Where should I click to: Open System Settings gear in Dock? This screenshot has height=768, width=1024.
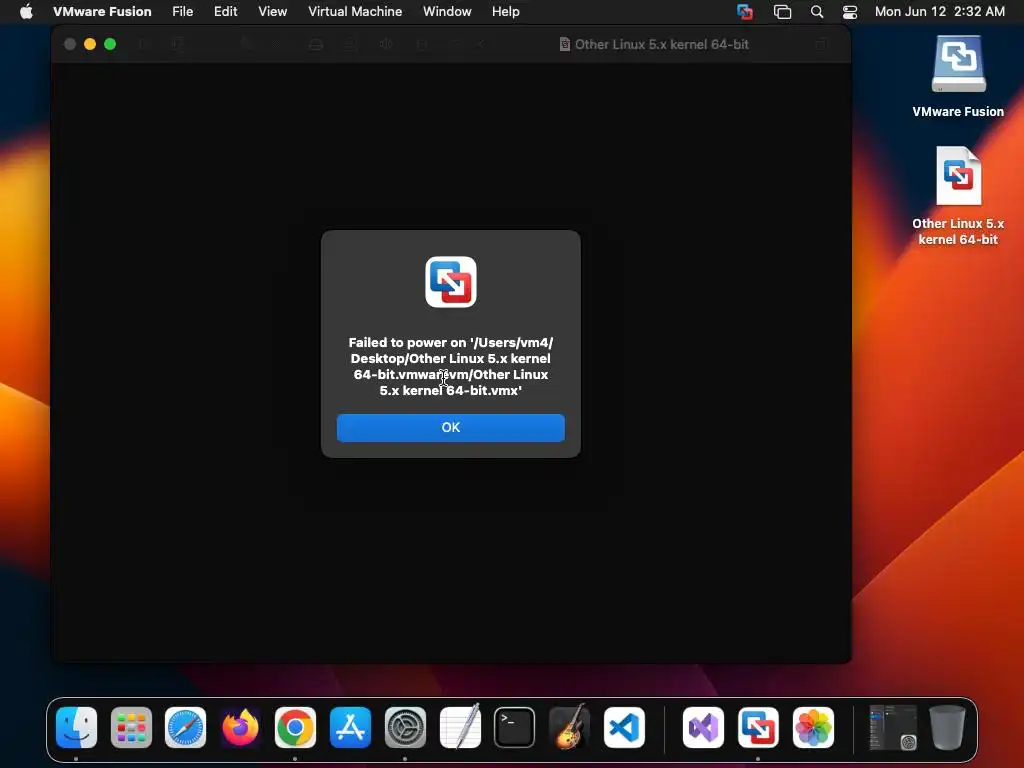click(x=405, y=728)
